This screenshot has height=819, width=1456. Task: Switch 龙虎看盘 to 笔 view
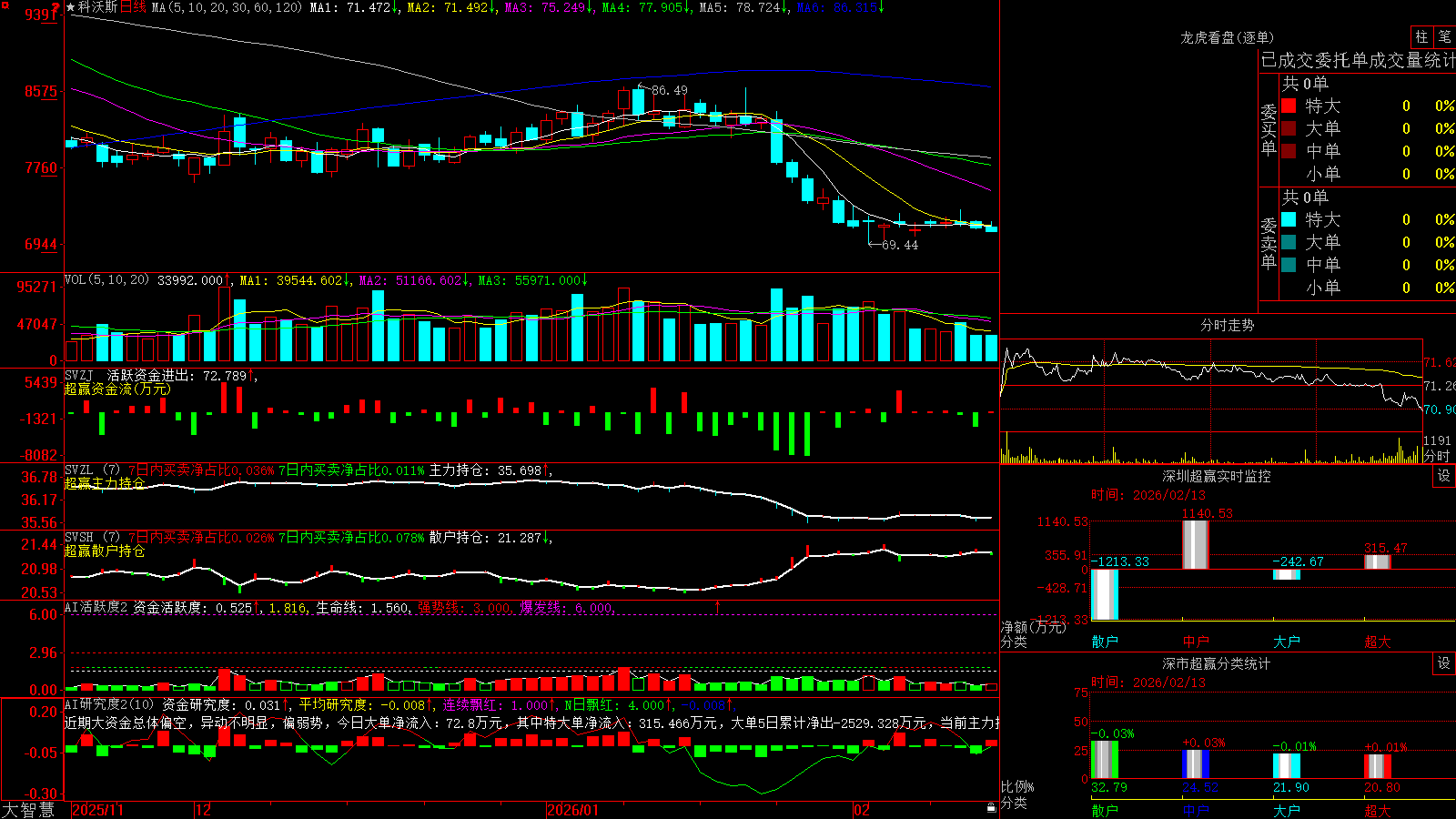(1445, 36)
